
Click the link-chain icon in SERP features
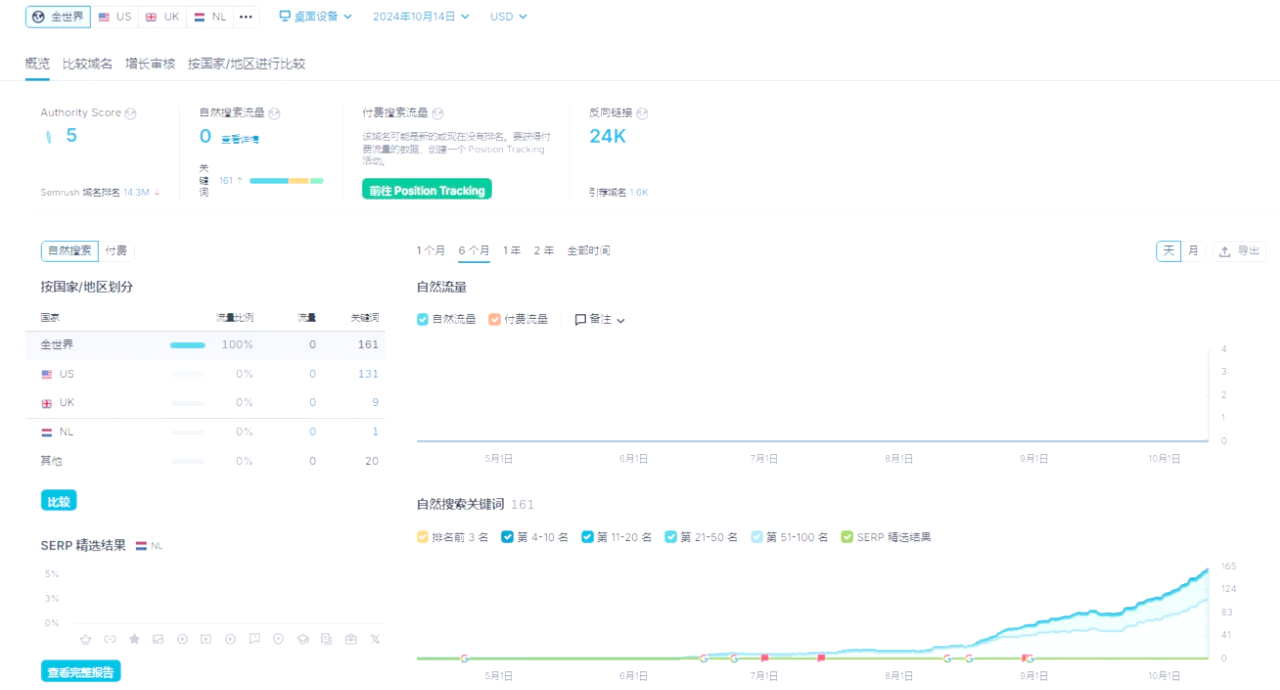(x=110, y=639)
